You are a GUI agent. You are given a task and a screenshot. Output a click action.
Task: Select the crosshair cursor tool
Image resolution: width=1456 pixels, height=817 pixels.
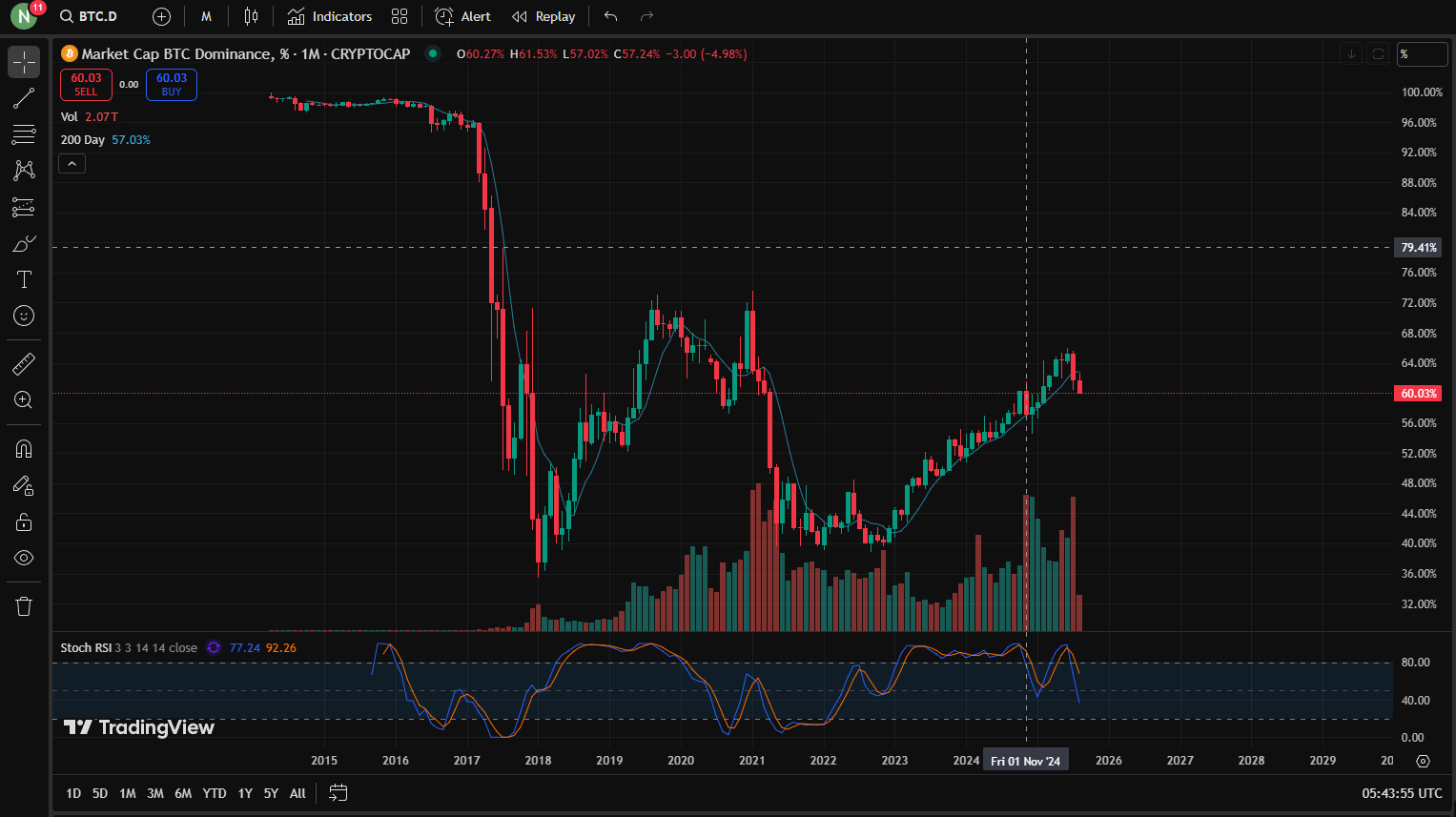click(24, 62)
